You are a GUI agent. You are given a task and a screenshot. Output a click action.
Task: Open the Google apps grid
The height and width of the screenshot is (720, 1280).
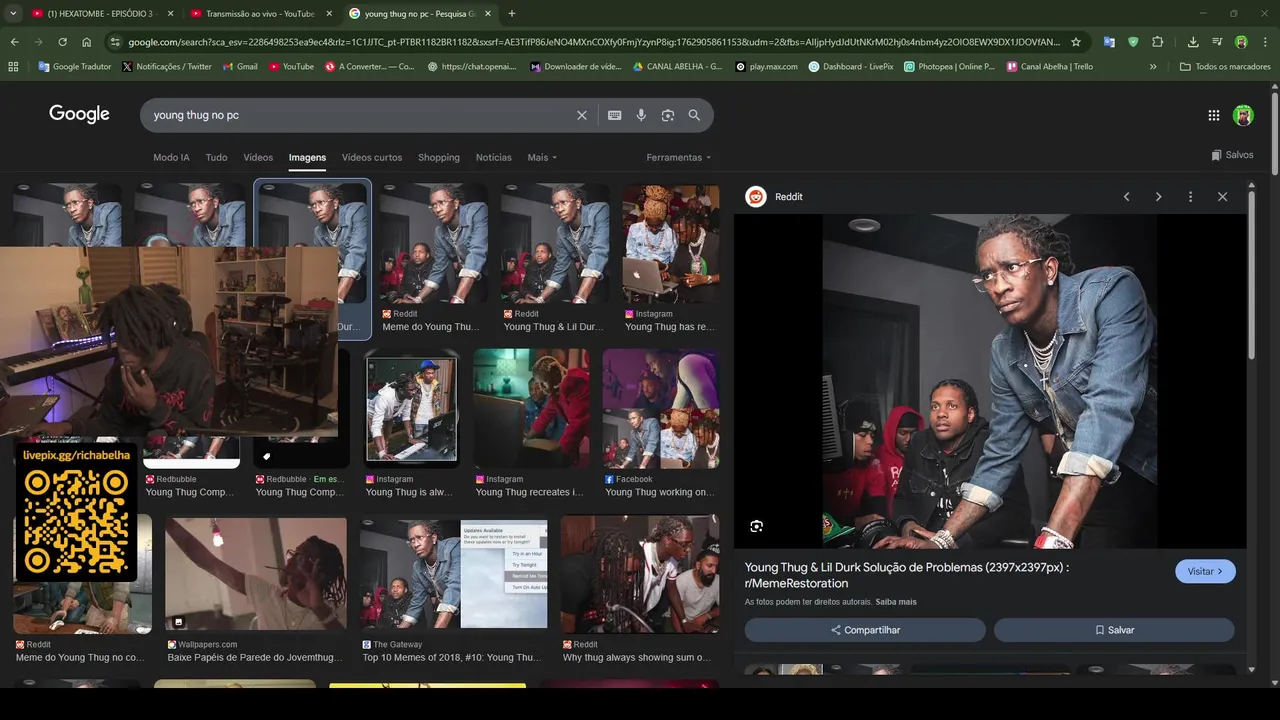click(x=1213, y=115)
